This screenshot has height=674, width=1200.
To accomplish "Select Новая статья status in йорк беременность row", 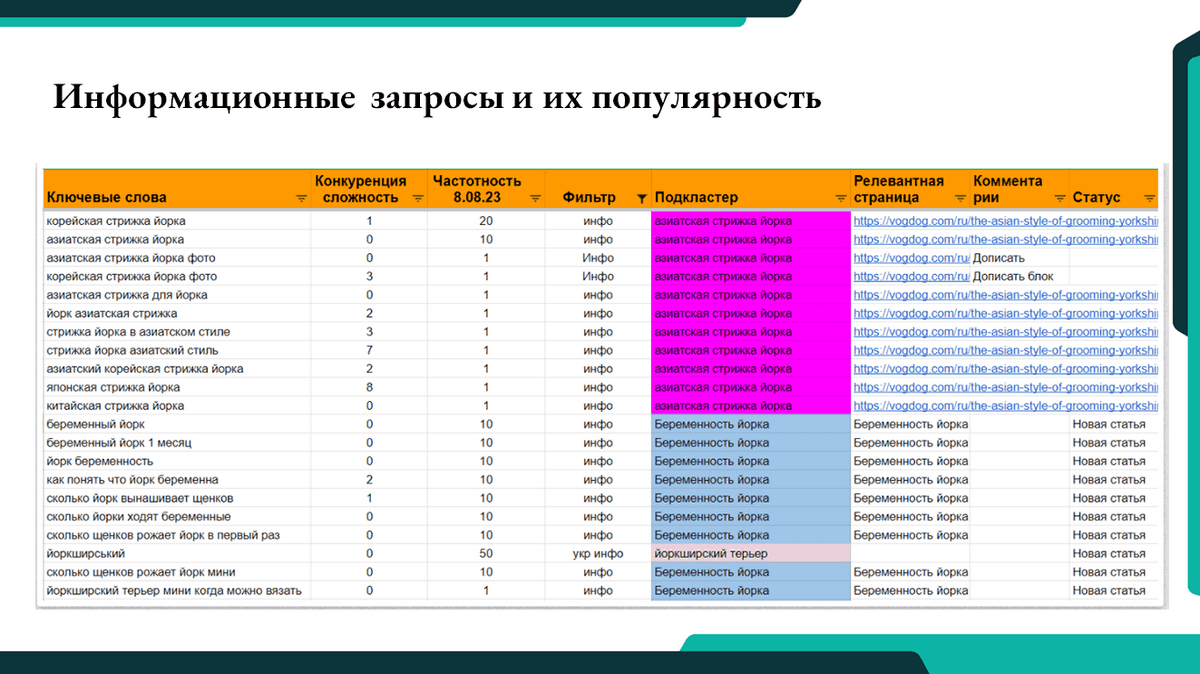I will click(x=1113, y=461).
